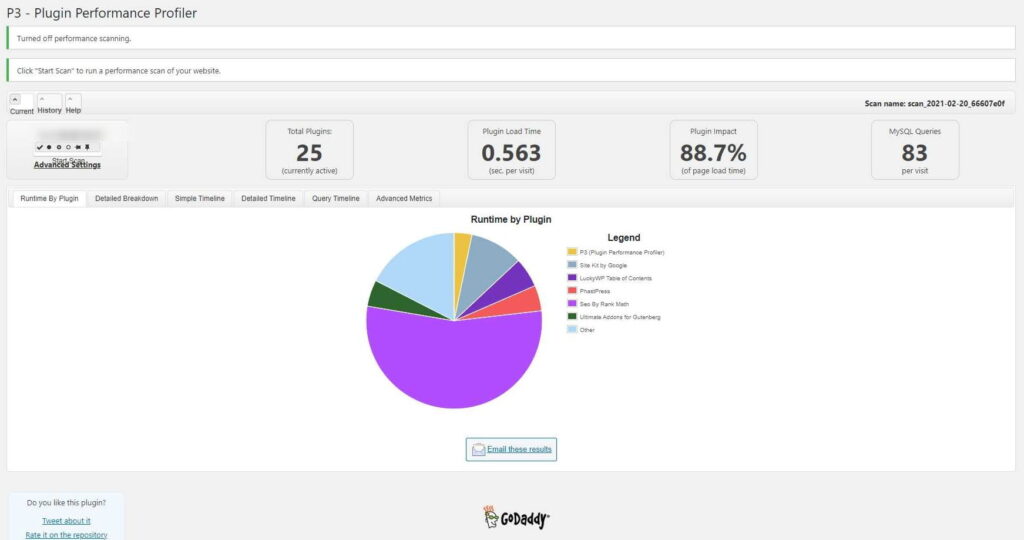
Task: Click the envelope icon beside Email these results
Action: 479,449
